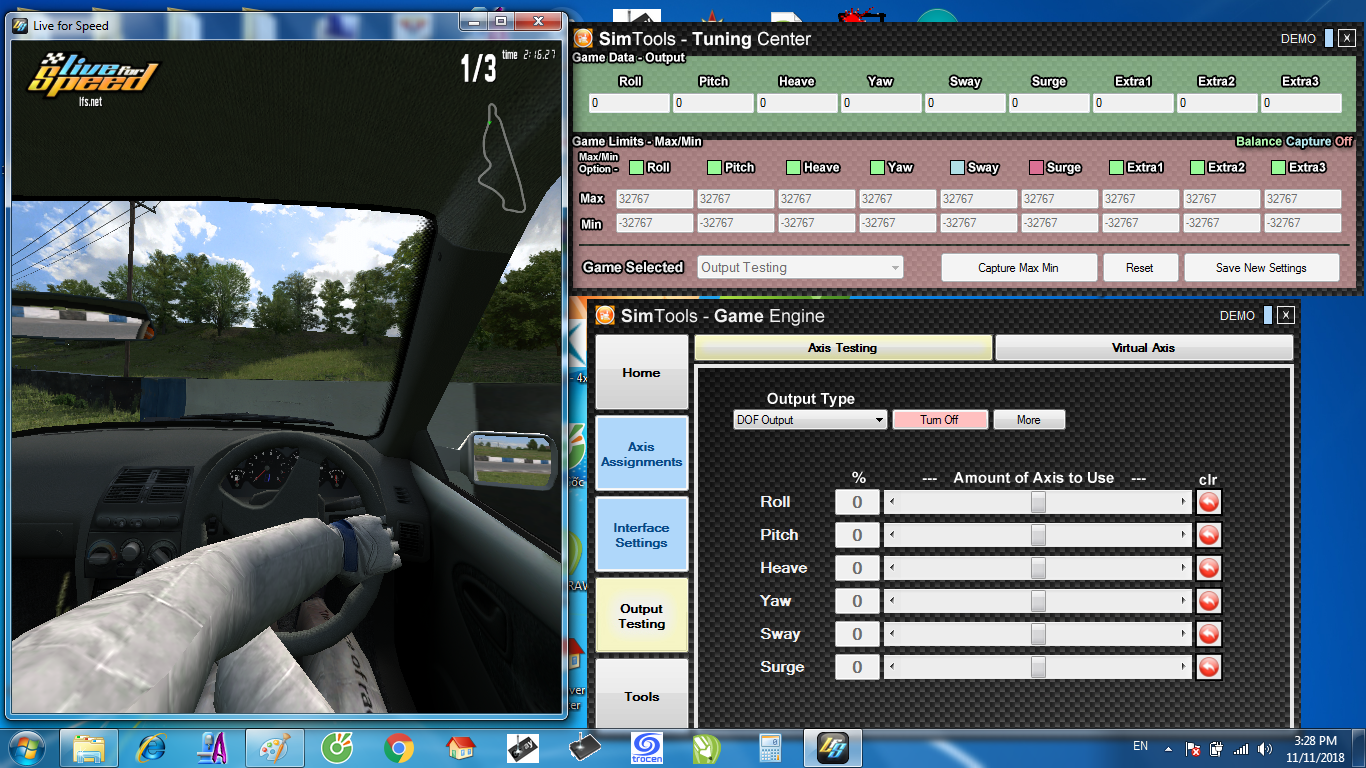1366x768 pixels.
Task: Click the red clr icon for Sway
Action: (1208, 634)
